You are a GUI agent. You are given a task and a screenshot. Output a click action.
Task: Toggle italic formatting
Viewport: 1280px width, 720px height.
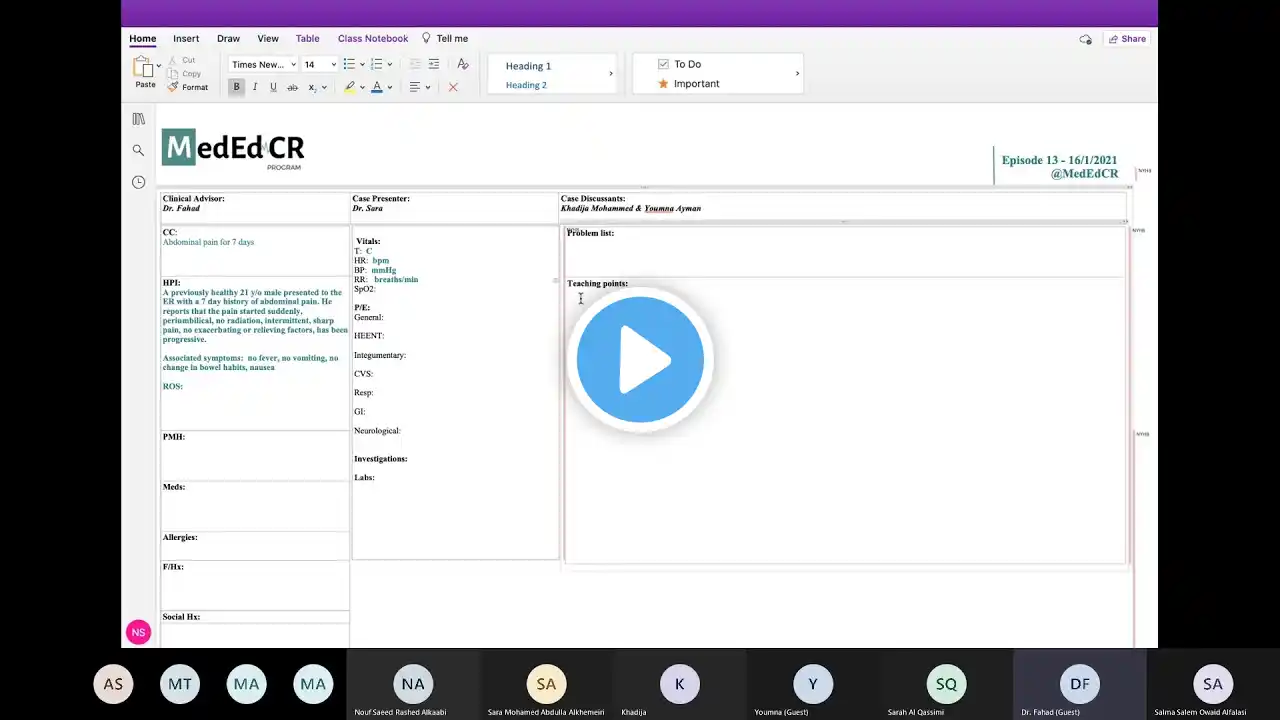pos(255,87)
